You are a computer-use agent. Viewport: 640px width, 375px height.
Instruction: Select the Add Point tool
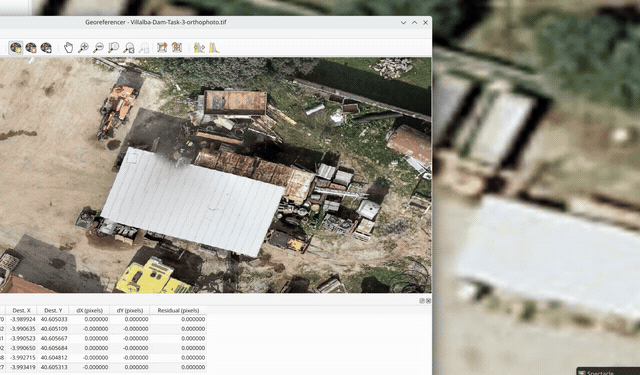click(16, 48)
